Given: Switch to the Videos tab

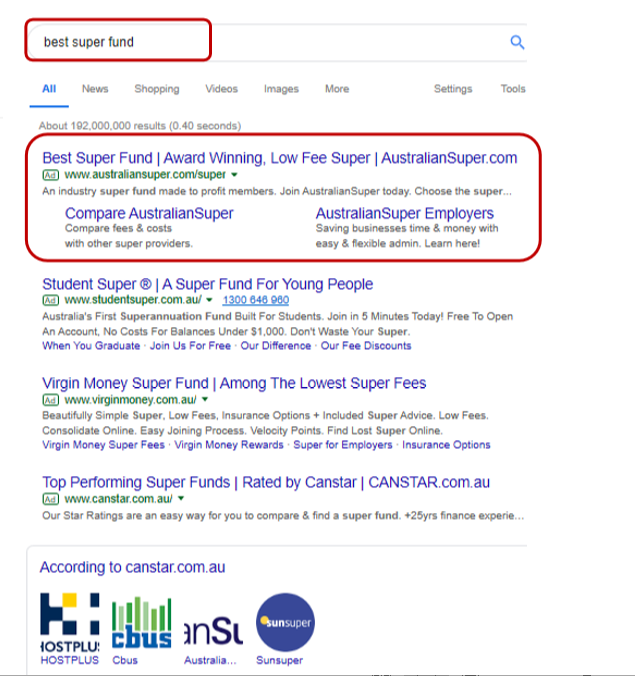Looking at the screenshot, I should point(221,89).
